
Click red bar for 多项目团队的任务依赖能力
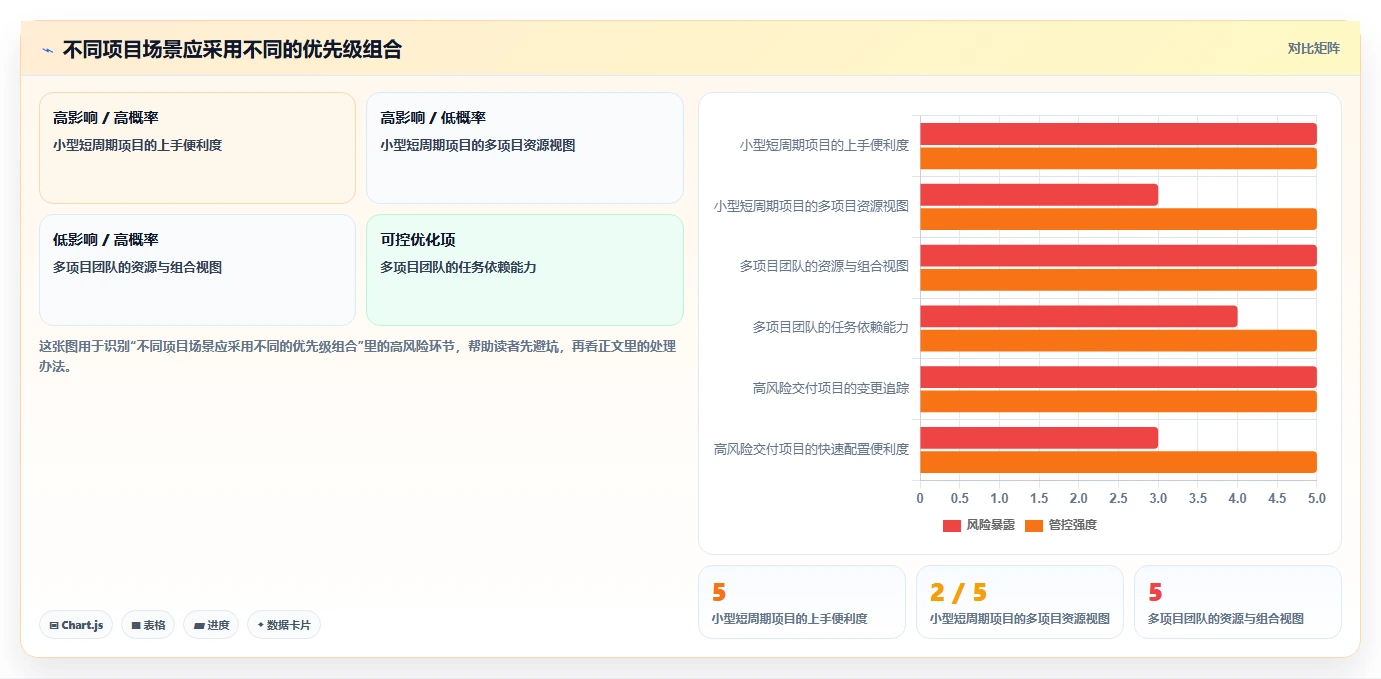click(x=1078, y=316)
